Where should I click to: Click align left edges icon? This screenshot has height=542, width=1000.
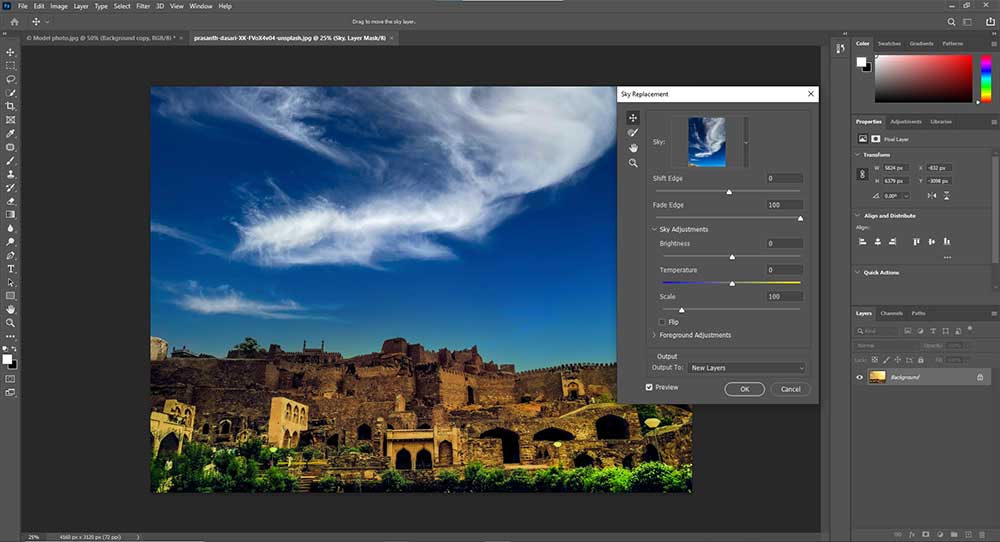point(862,242)
